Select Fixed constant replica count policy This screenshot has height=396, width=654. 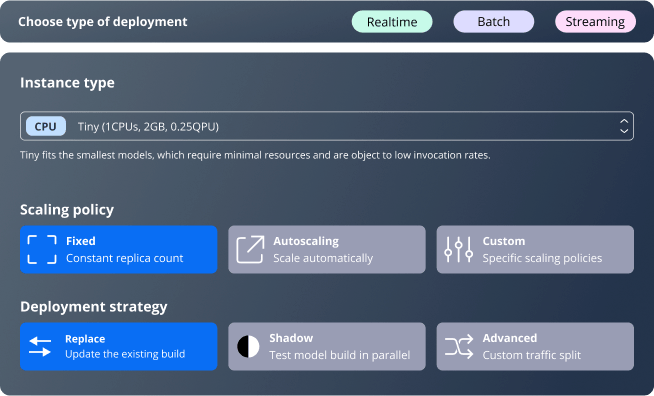(118, 250)
